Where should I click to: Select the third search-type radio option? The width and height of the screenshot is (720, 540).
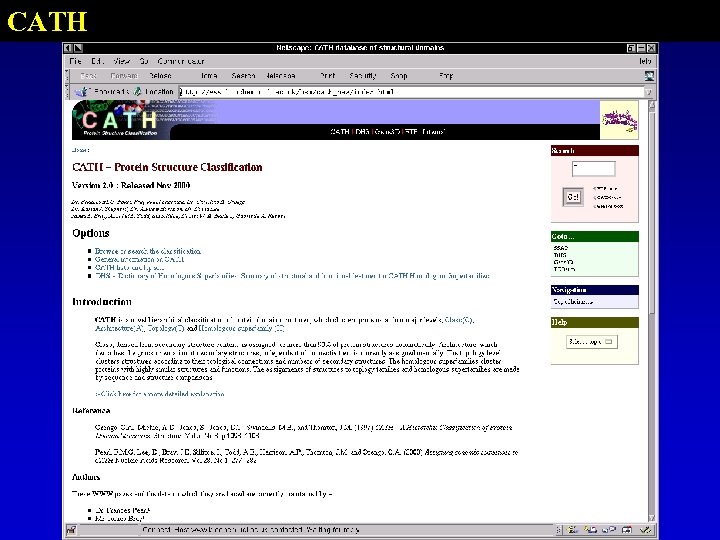[x=594, y=206]
